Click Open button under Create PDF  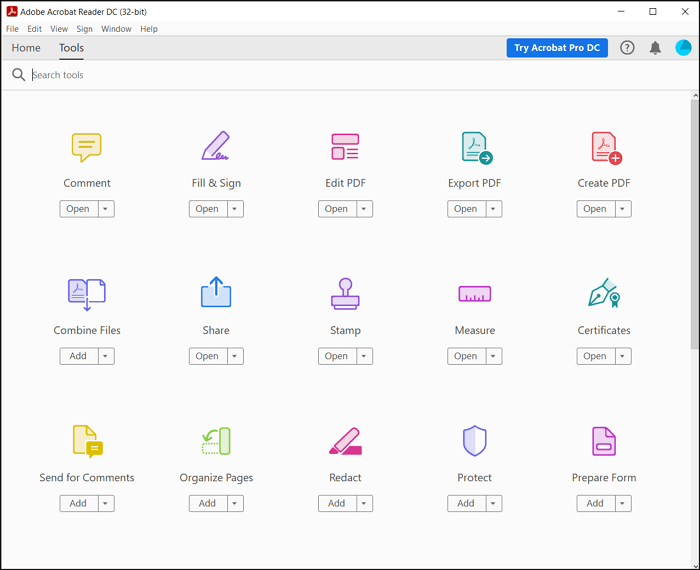(x=596, y=209)
